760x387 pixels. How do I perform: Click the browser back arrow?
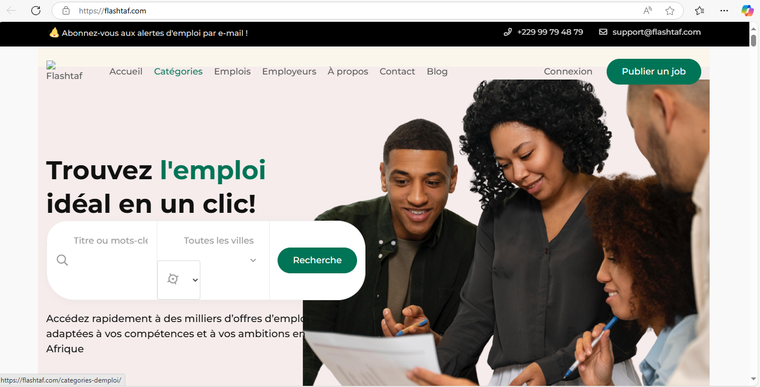coord(11,11)
